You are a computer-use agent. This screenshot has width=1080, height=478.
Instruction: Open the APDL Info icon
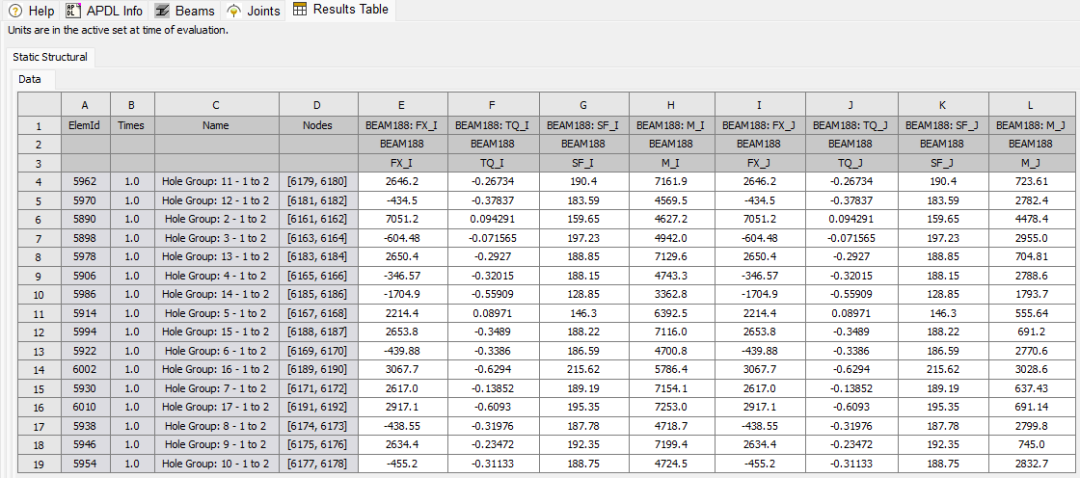point(73,10)
